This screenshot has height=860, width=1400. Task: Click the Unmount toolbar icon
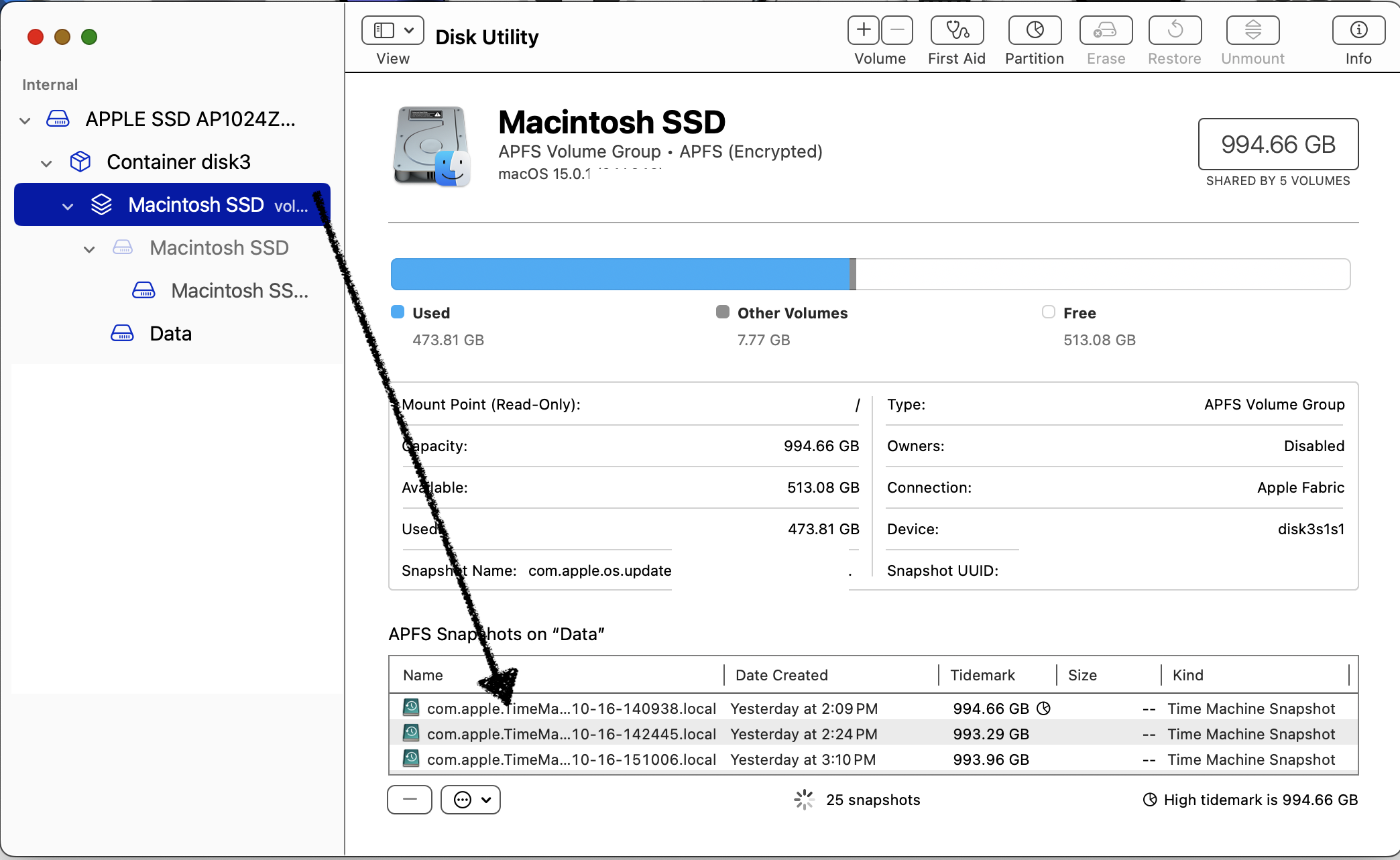click(x=1252, y=31)
